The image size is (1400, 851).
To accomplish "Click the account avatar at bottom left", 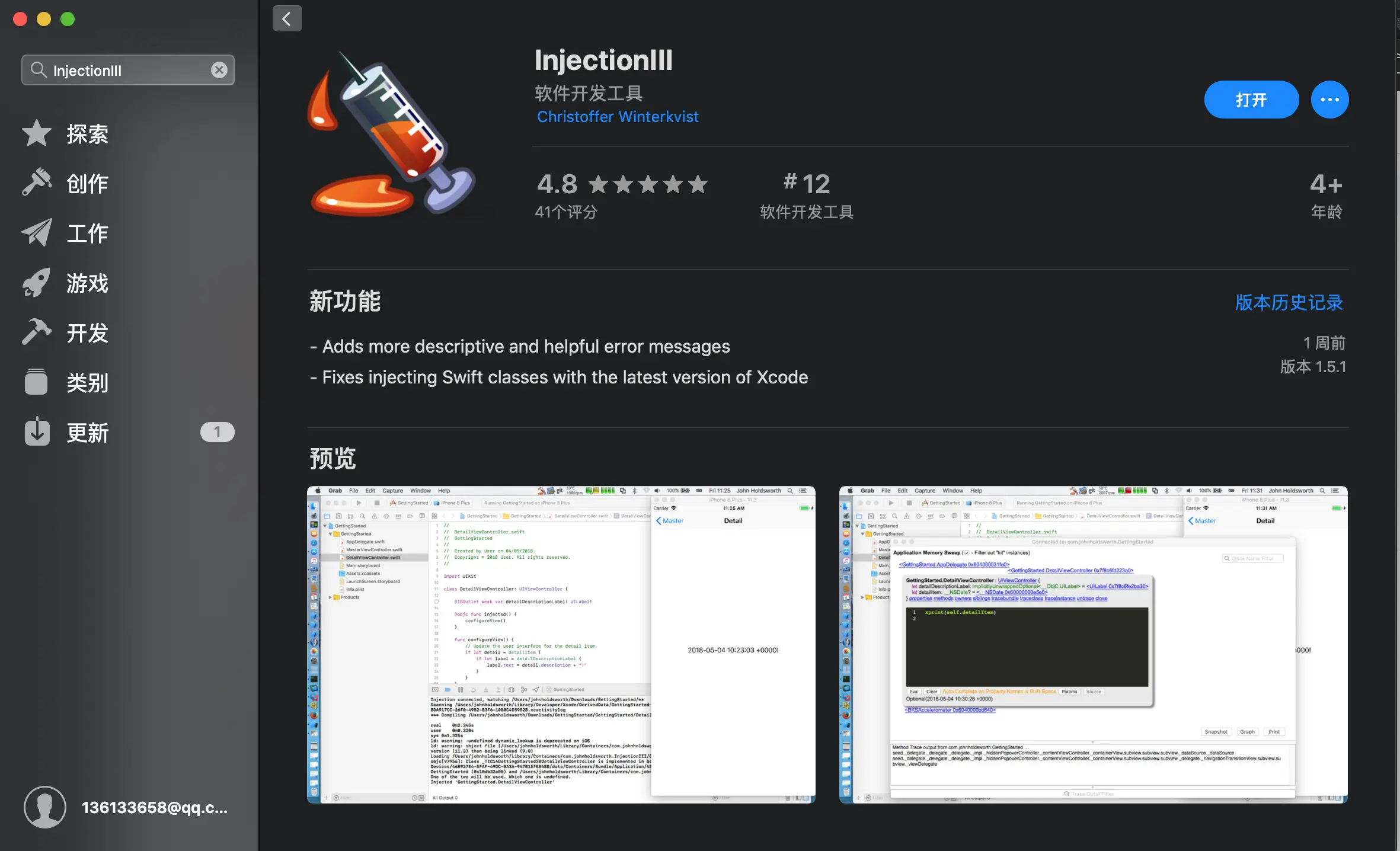I will point(45,807).
